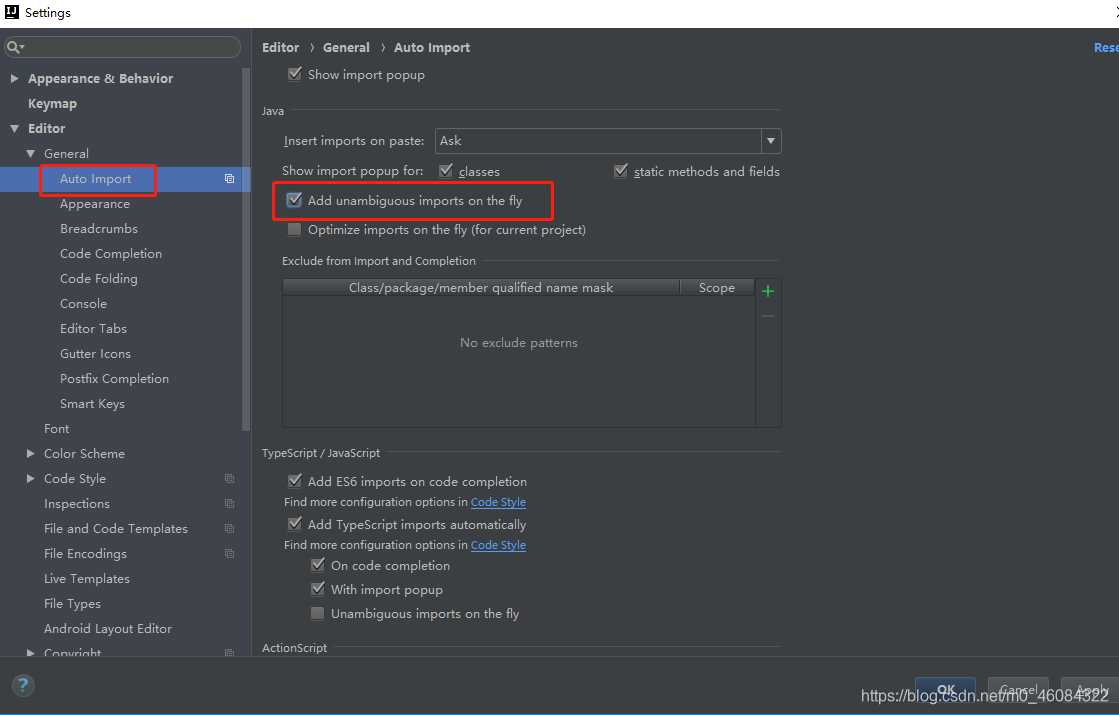Select Live Templates in the tree
Image resolution: width=1119 pixels, height=715 pixels.
click(x=86, y=578)
